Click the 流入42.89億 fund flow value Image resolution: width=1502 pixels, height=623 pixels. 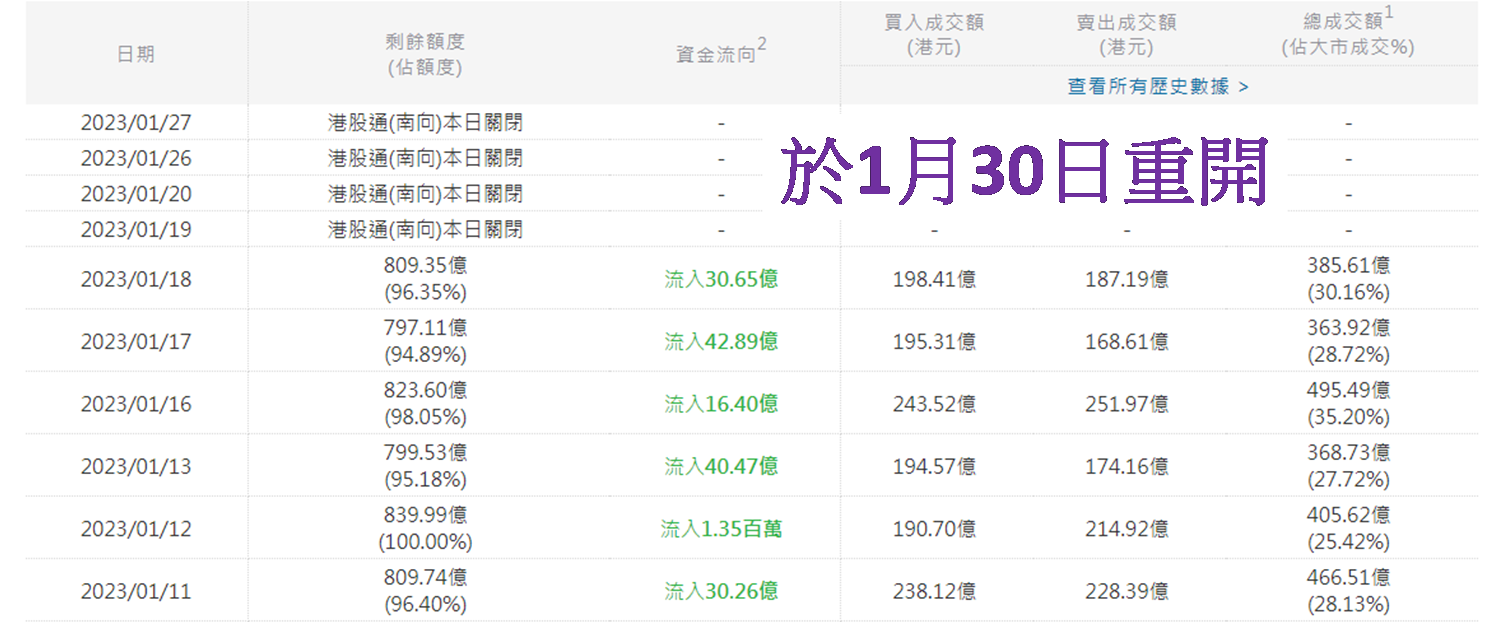(x=721, y=341)
